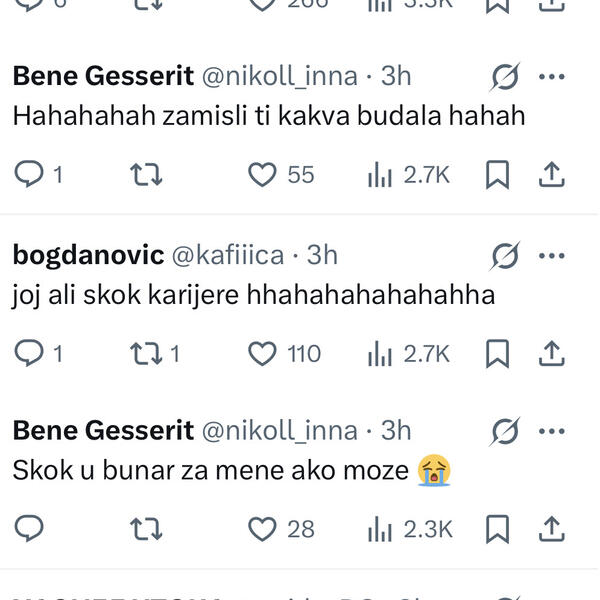Like the tweet with 55 likes
The image size is (600, 600).
point(262,175)
